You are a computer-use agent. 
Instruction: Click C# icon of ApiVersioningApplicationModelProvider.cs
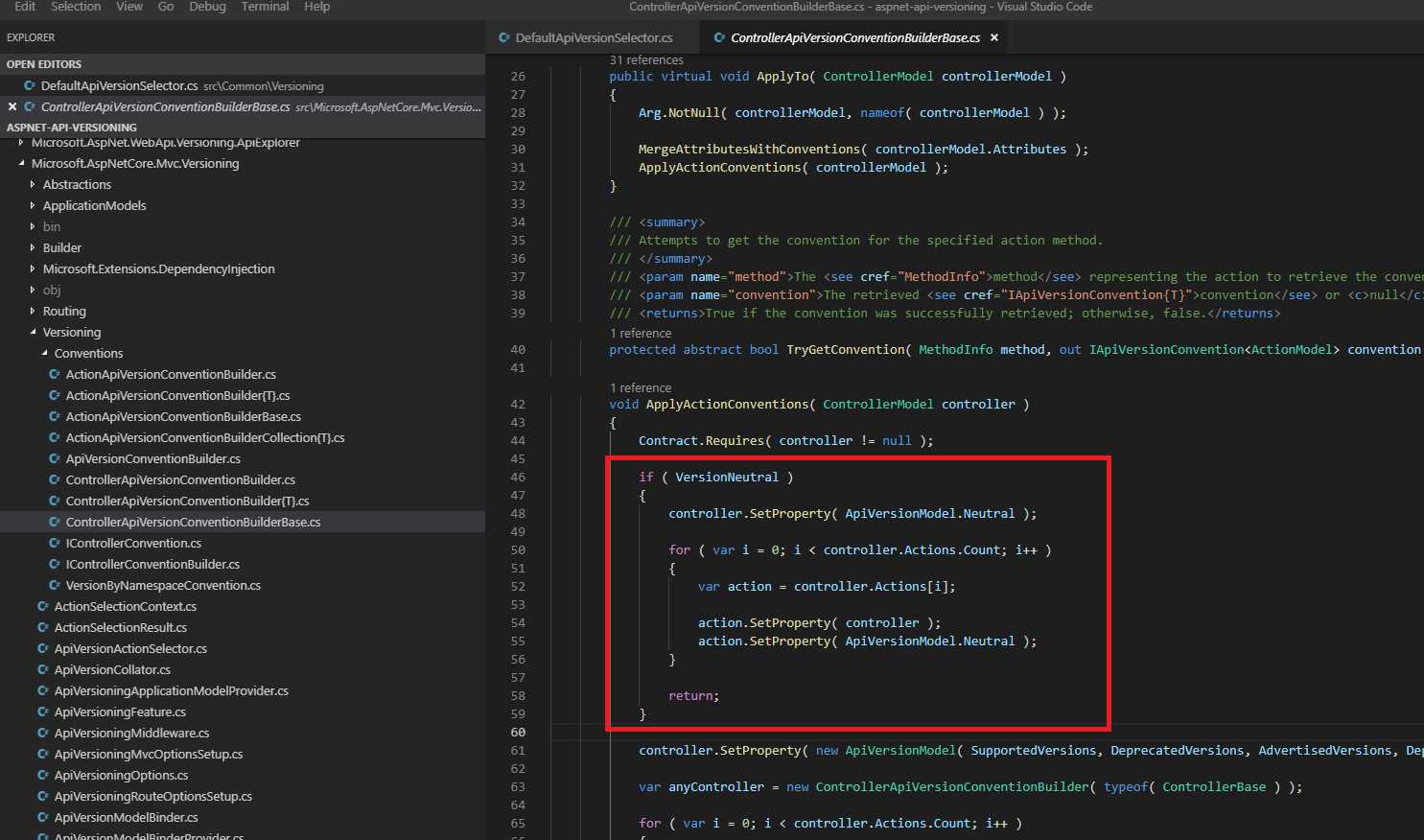(x=43, y=690)
